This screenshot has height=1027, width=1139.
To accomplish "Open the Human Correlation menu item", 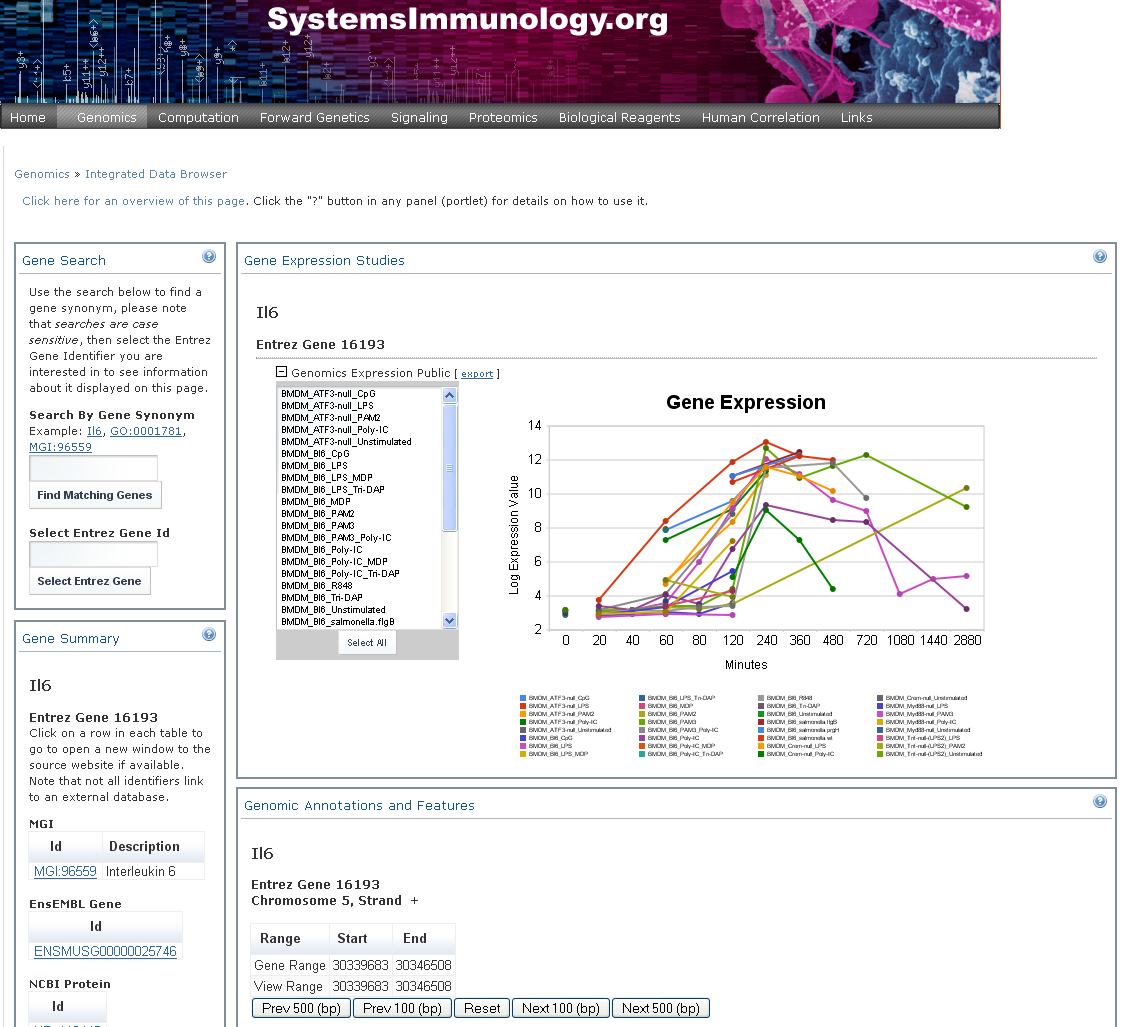I will point(761,118).
